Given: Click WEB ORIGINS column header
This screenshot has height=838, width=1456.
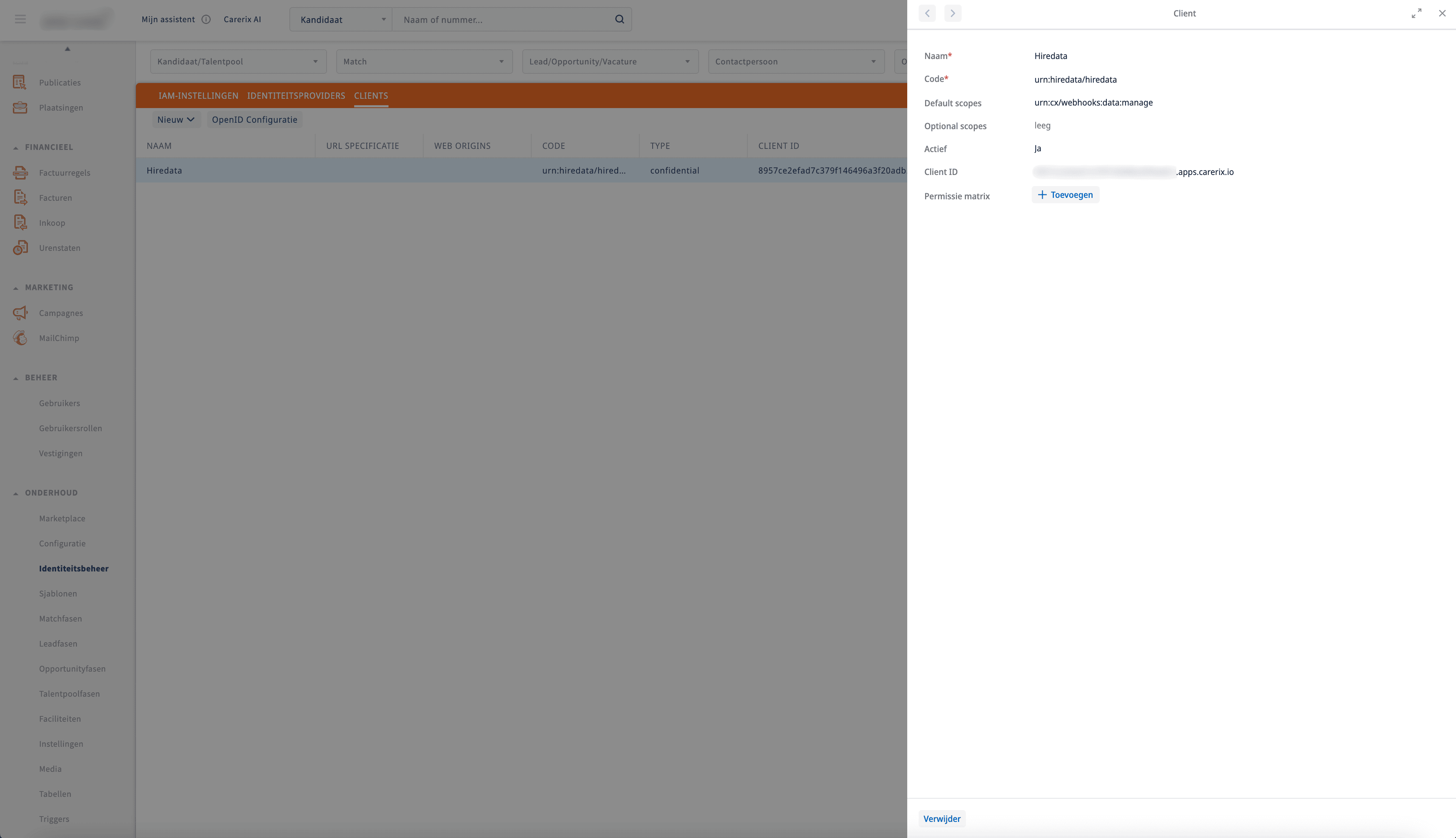Looking at the screenshot, I should [462, 146].
